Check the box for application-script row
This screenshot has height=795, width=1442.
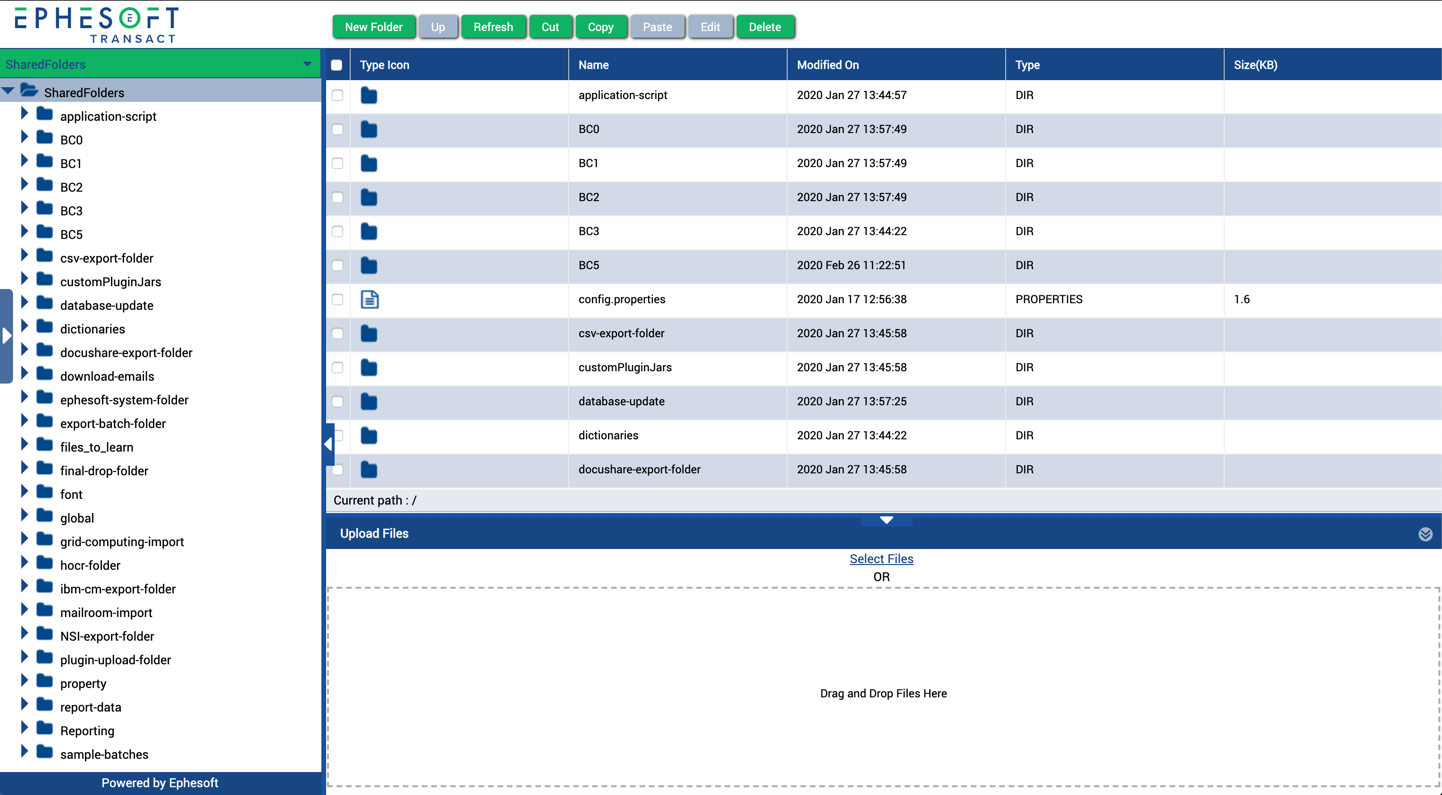coord(337,96)
